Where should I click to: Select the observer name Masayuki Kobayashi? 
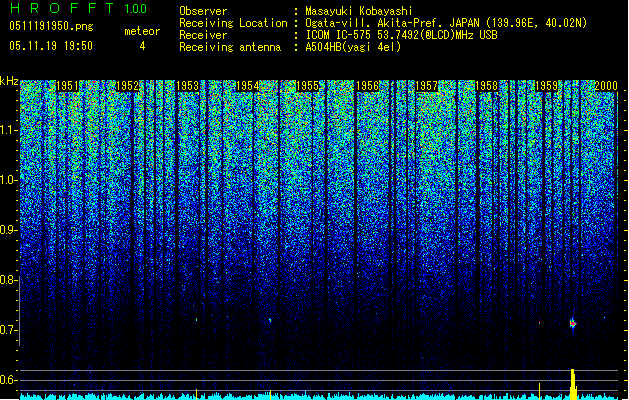coord(359,11)
